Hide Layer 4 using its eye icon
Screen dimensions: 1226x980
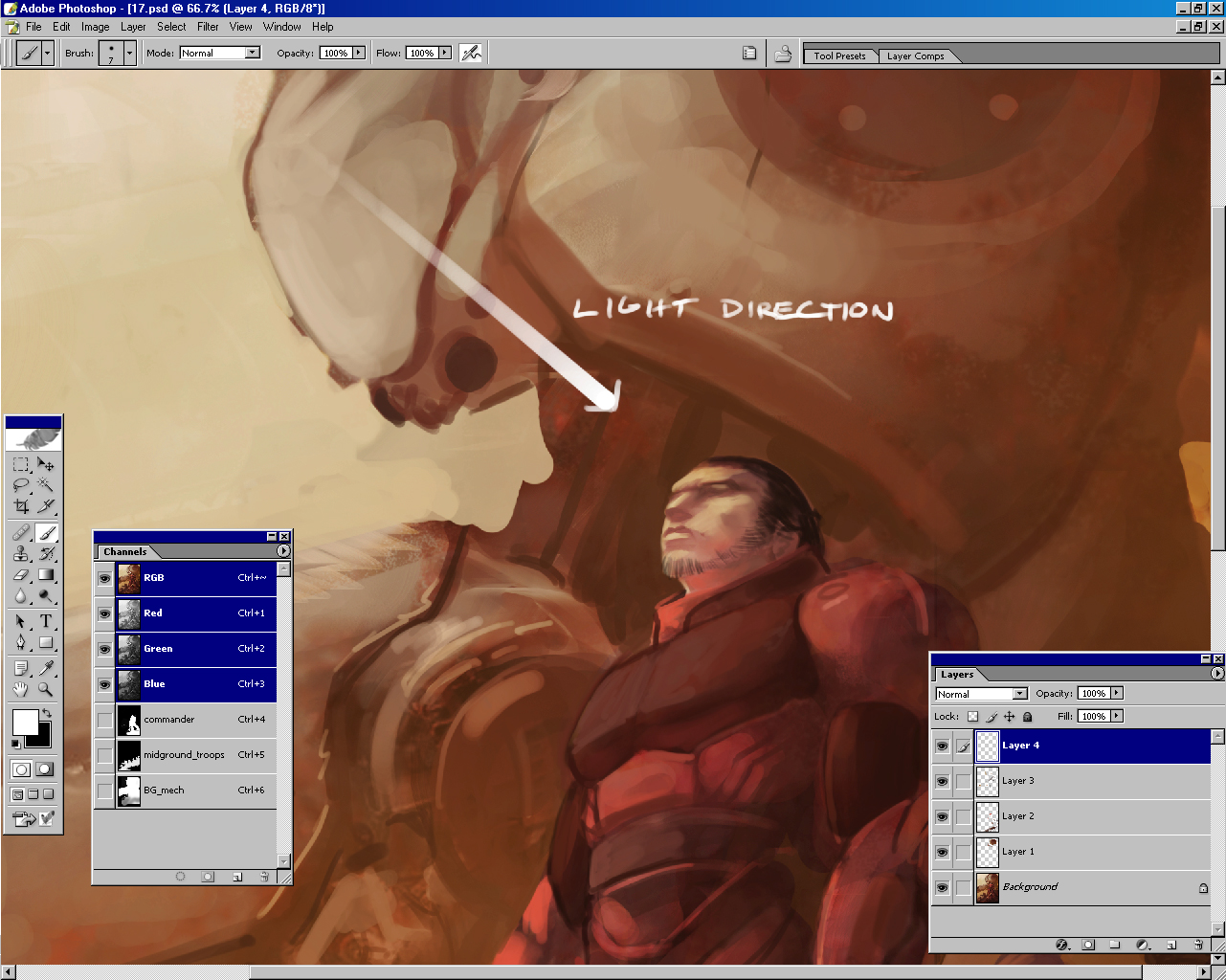943,746
